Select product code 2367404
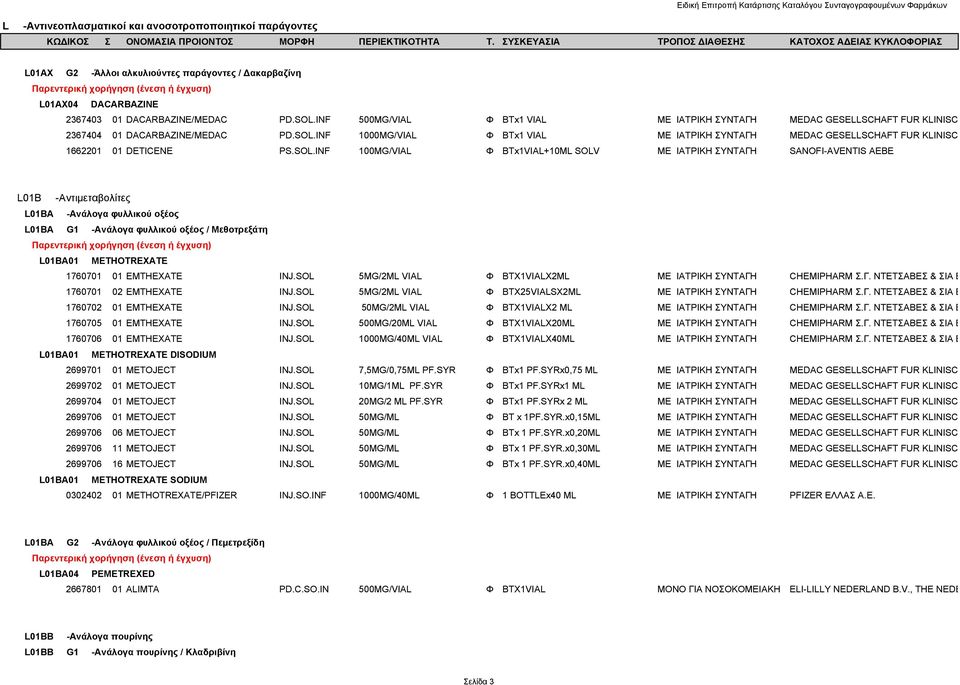Viewport: 960px width, 685px height. tap(84, 135)
